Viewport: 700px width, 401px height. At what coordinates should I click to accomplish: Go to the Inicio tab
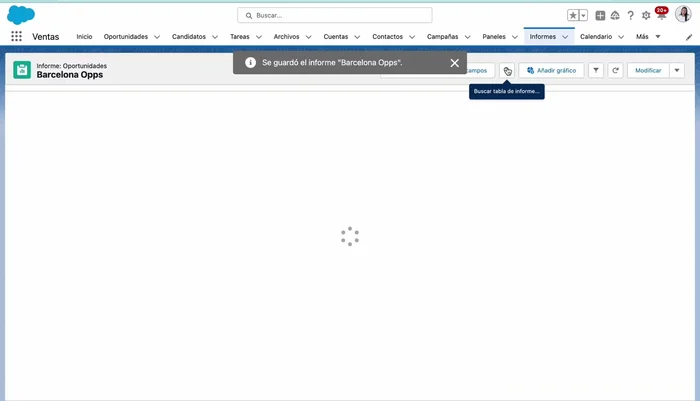click(84, 36)
